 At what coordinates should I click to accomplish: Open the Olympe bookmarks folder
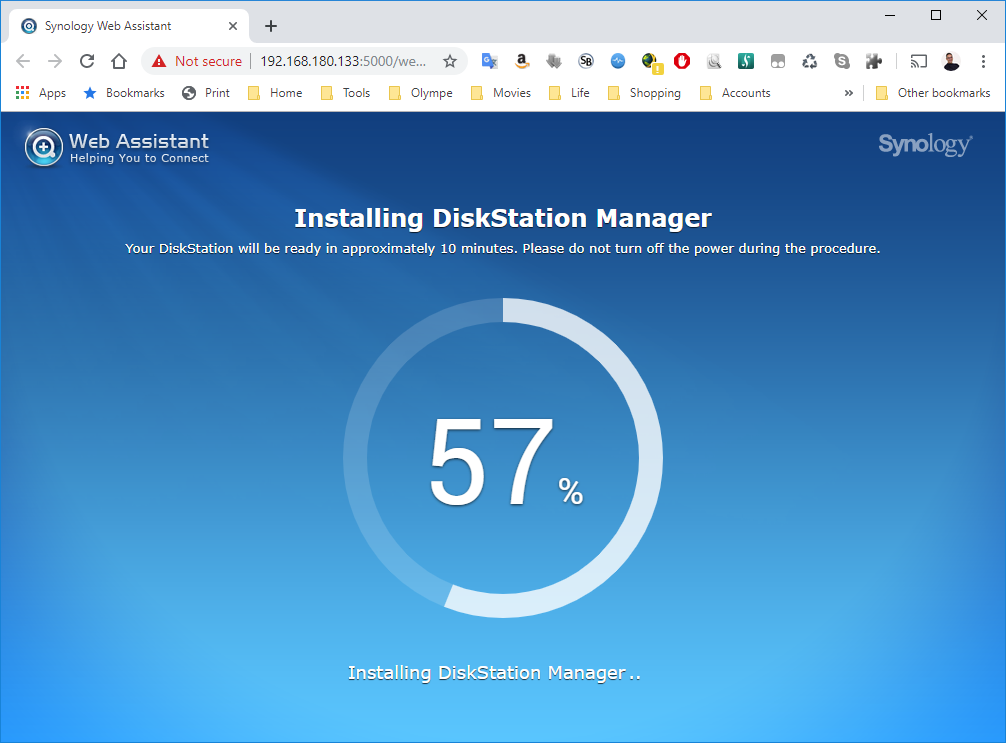tap(421, 93)
